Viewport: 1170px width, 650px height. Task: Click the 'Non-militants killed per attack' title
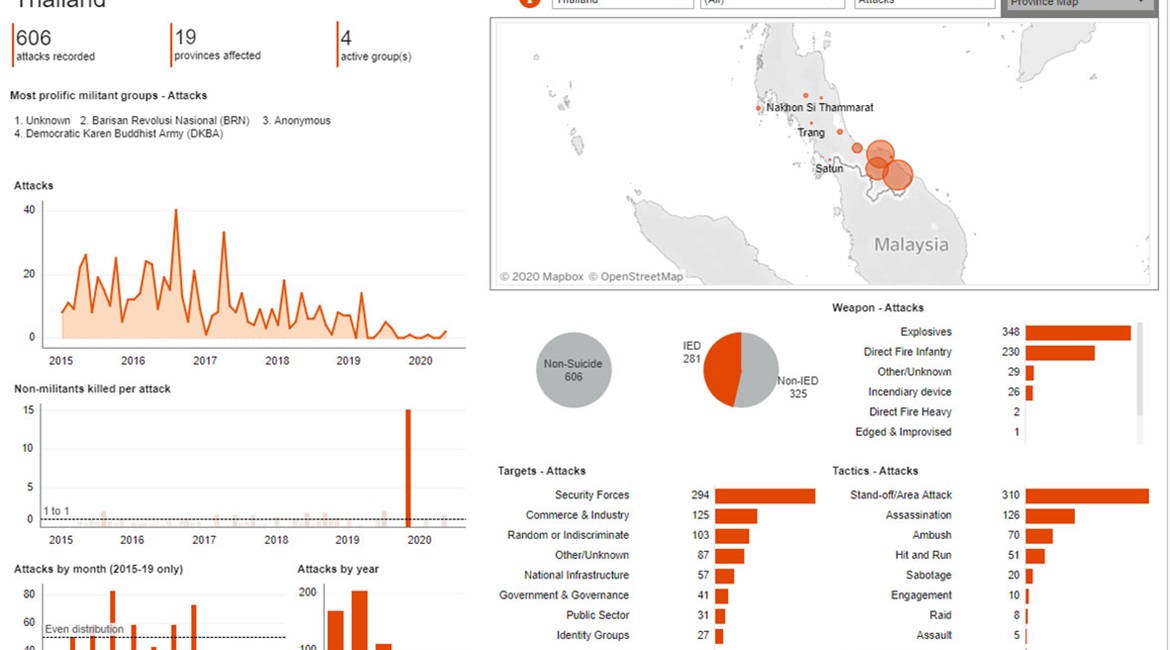coord(93,389)
